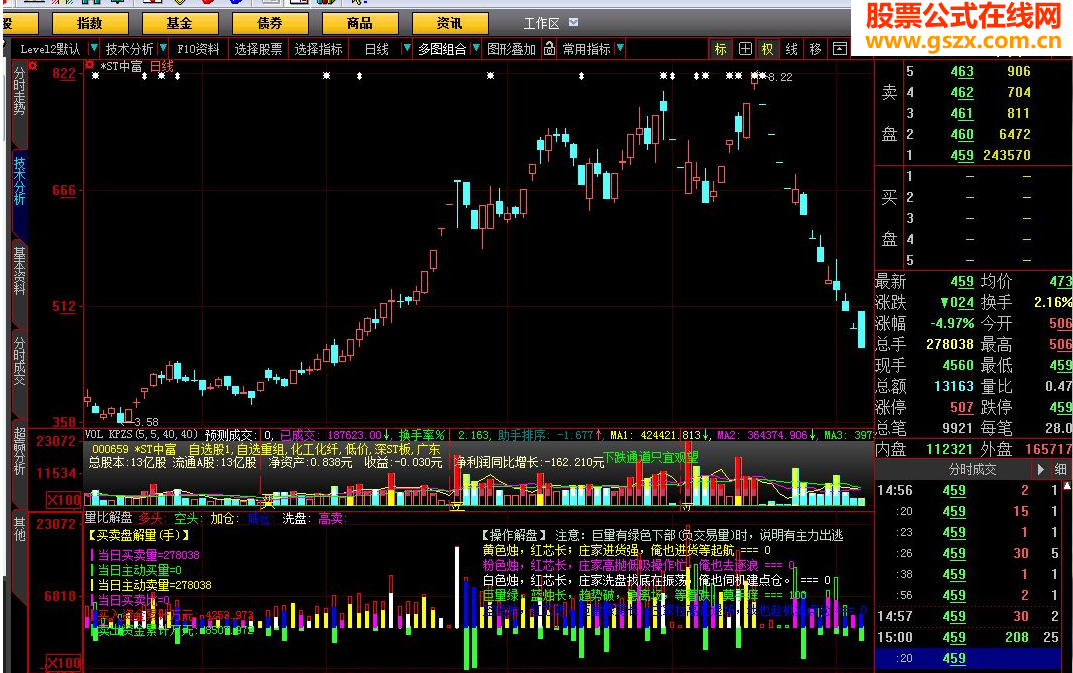Click the crosshair grid icon in toolbar

pyautogui.click(x=745, y=48)
